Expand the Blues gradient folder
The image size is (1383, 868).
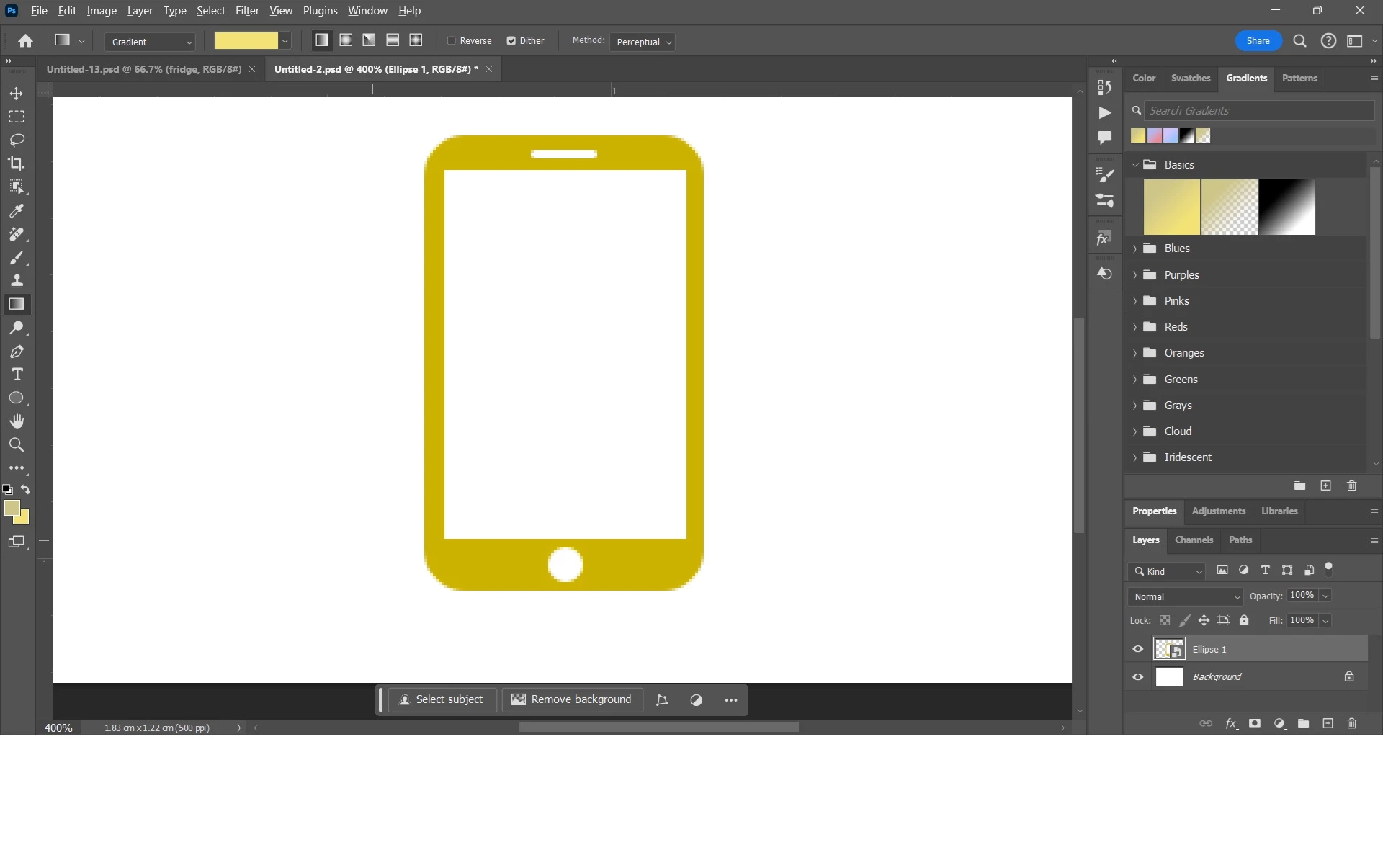(x=1135, y=249)
